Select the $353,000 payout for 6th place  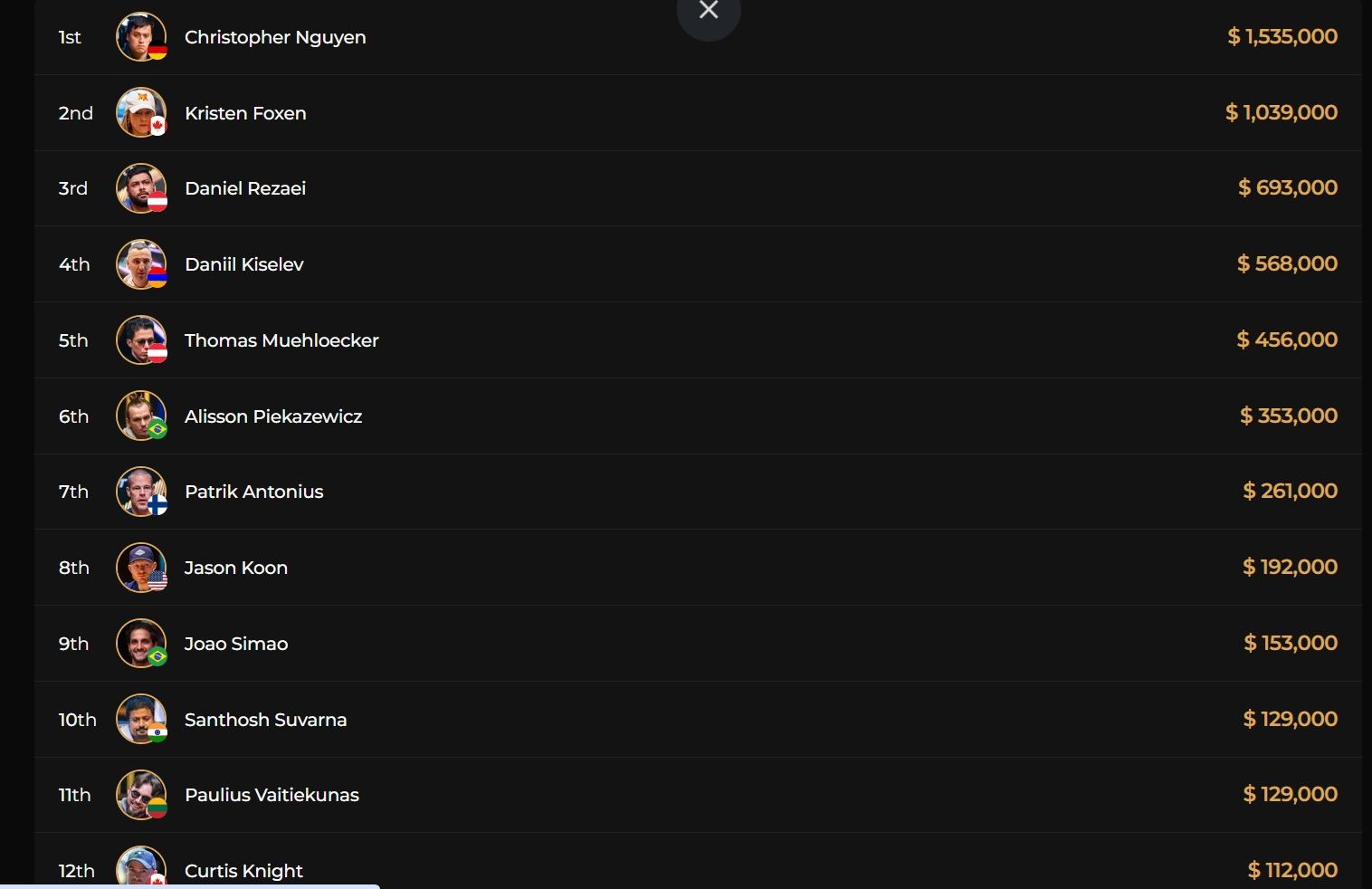click(x=1289, y=416)
